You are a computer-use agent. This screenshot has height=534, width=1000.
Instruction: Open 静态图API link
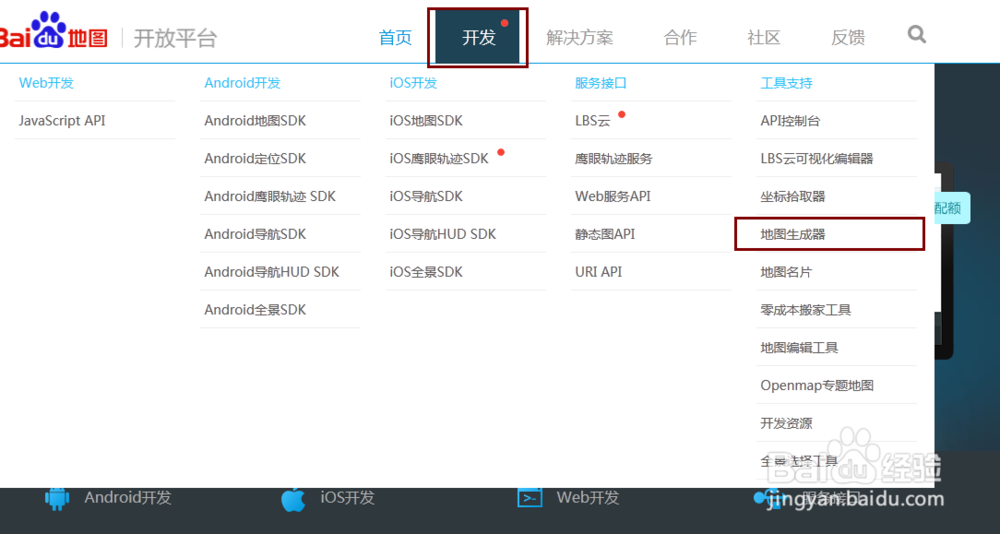(605, 234)
